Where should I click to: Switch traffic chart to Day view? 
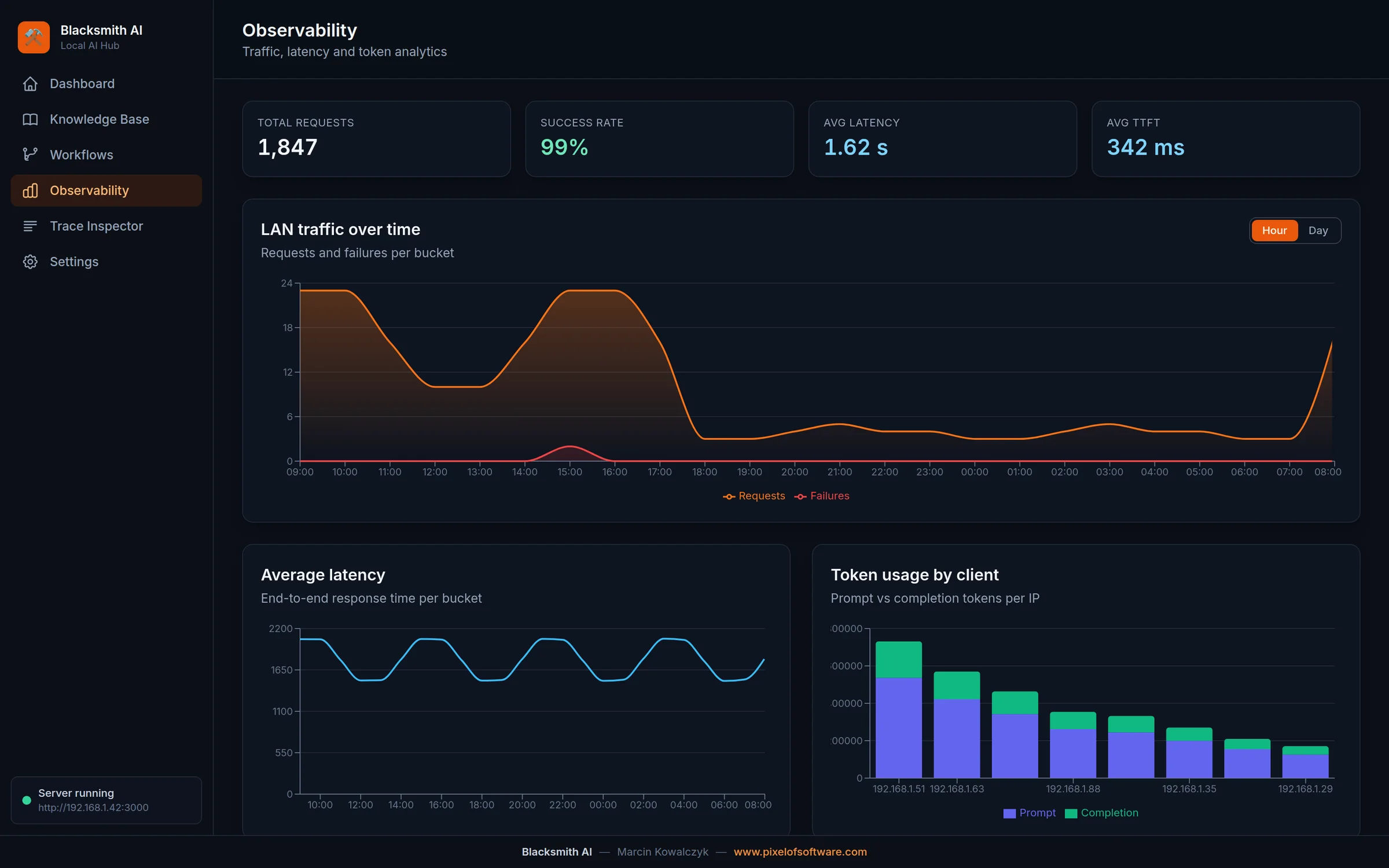point(1318,230)
